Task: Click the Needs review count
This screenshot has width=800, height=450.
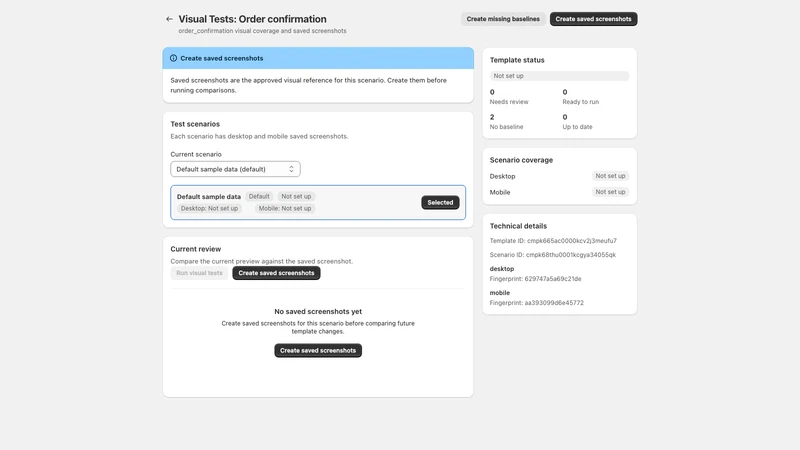Action: [x=492, y=92]
